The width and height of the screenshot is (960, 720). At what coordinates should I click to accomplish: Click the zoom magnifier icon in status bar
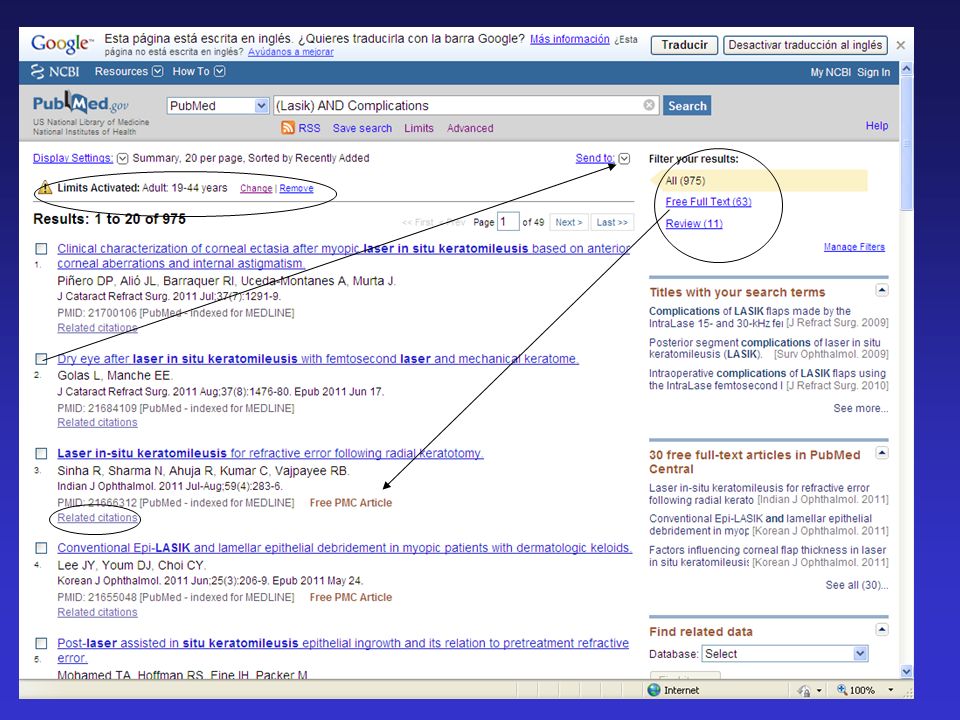coord(842,690)
